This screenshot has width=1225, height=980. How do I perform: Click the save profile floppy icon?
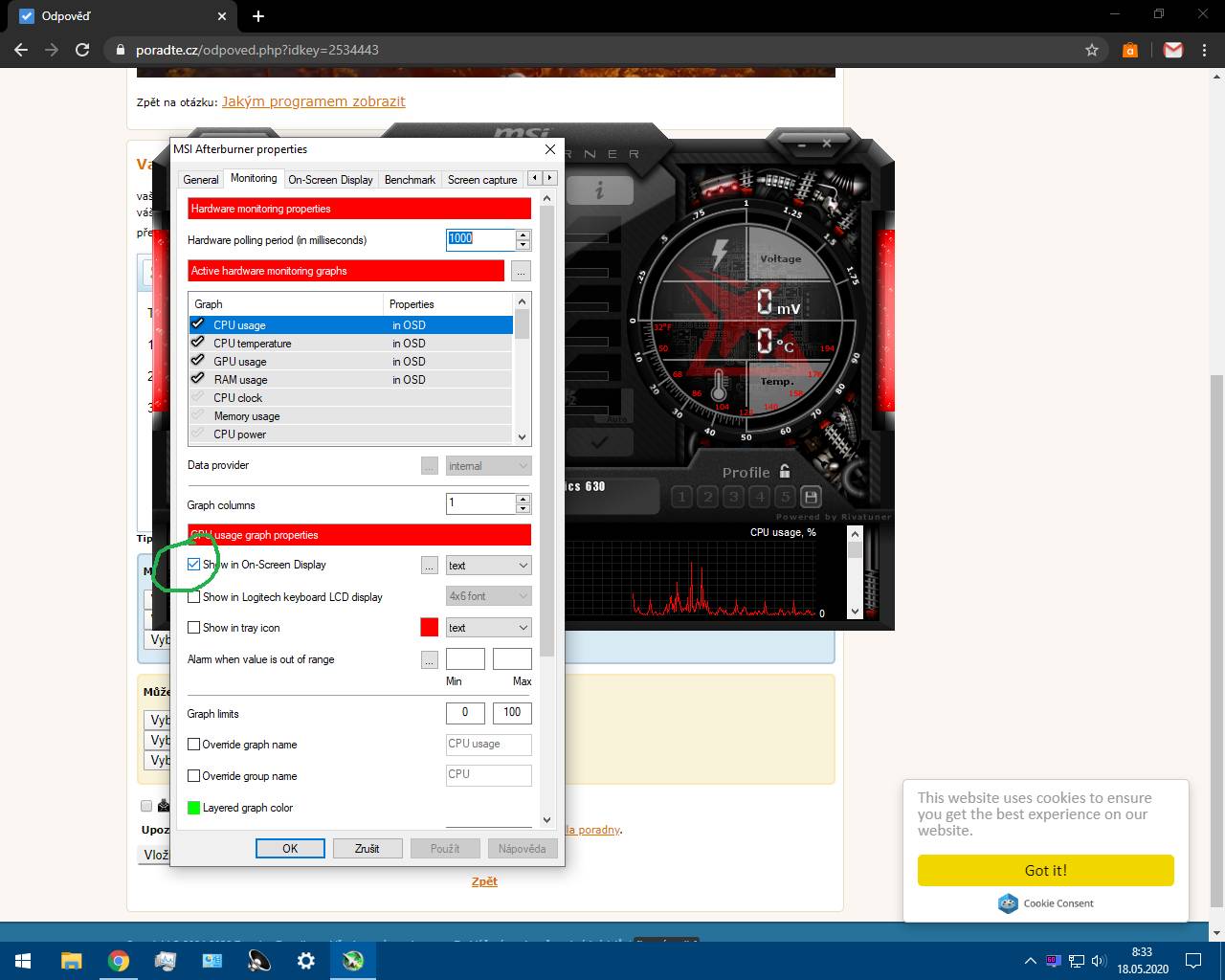[x=812, y=497]
